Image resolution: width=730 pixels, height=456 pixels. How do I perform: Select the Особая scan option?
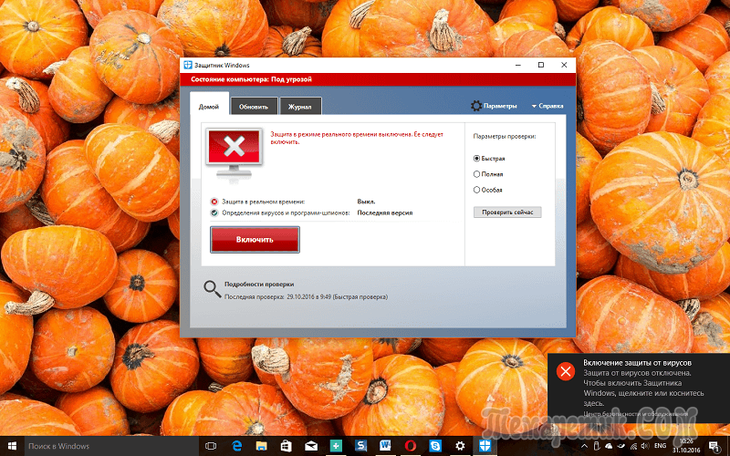tap(487, 190)
